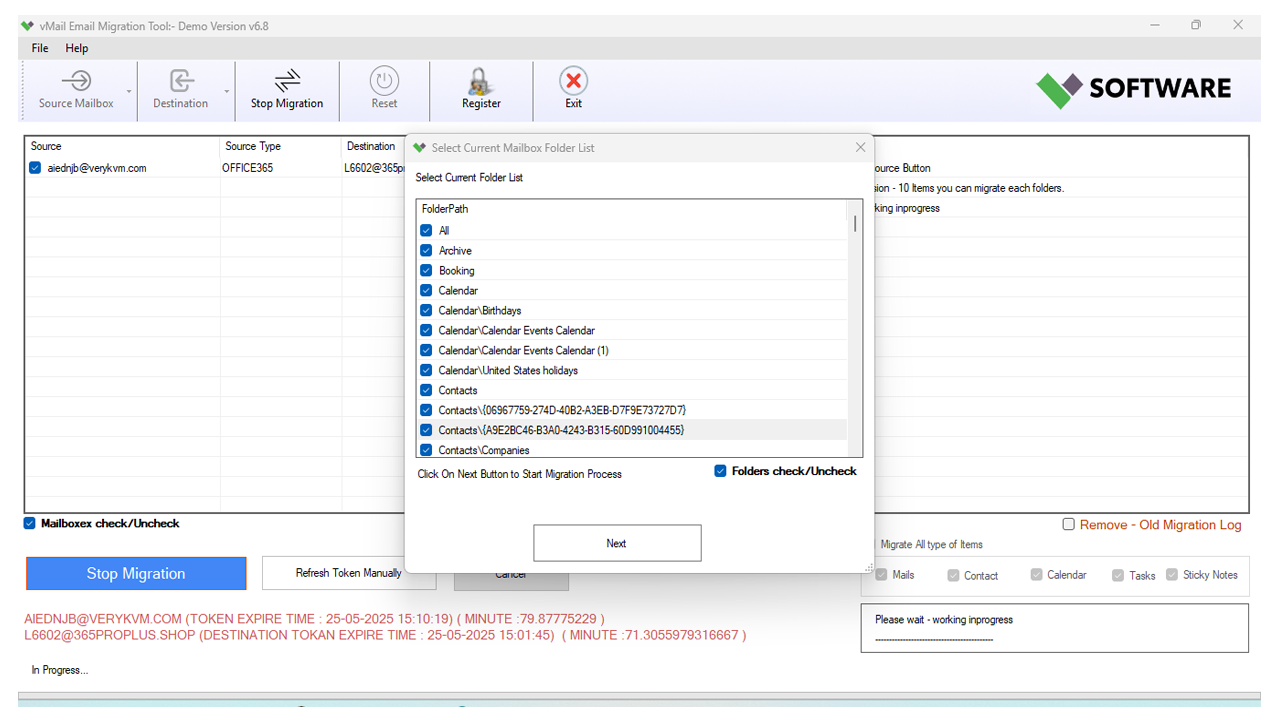This screenshot has height=720, width=1280.
Task: Open the File menu
Action: [x=40, y=48]
